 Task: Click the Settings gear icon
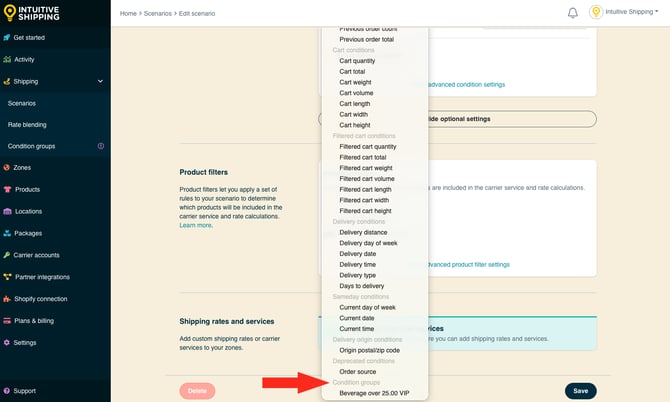pos(7,342)
